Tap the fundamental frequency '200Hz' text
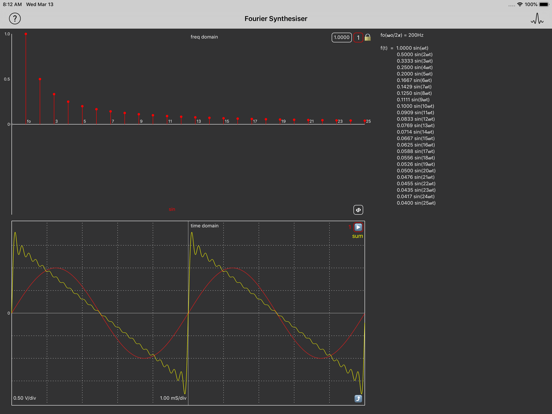The width and height of the screenshot is (552, 414). click(x=416, y=35)
